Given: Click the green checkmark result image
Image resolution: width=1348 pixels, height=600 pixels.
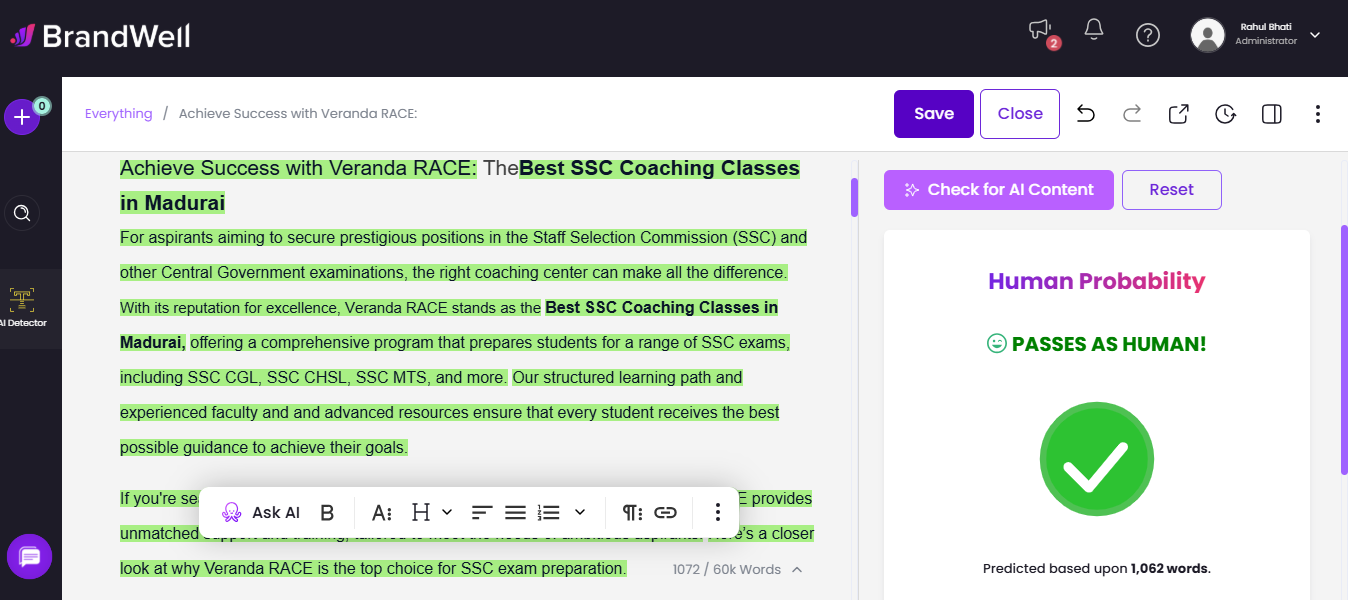Looking at the screenshot, I should 1097,460.
